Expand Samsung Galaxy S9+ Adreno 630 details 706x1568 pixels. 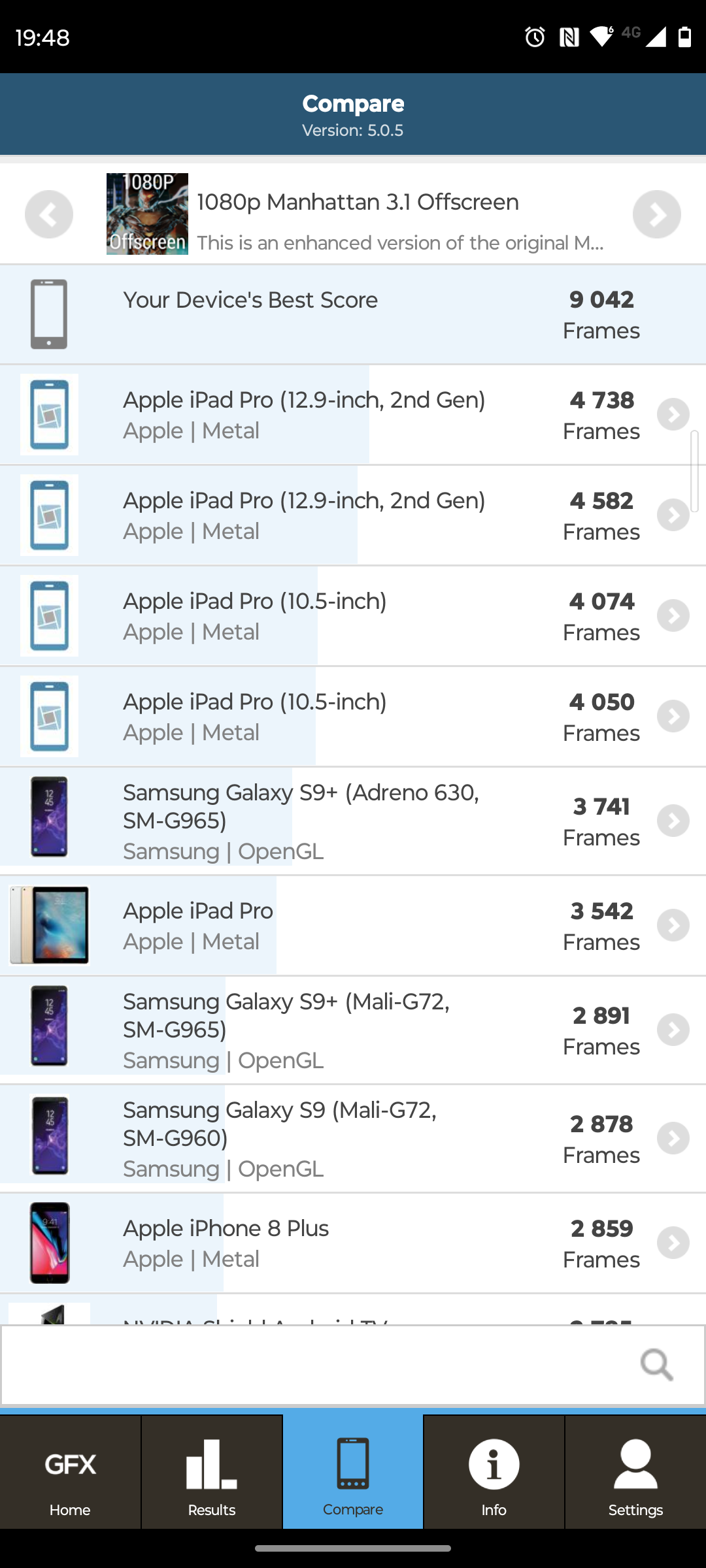pos(673,821)
